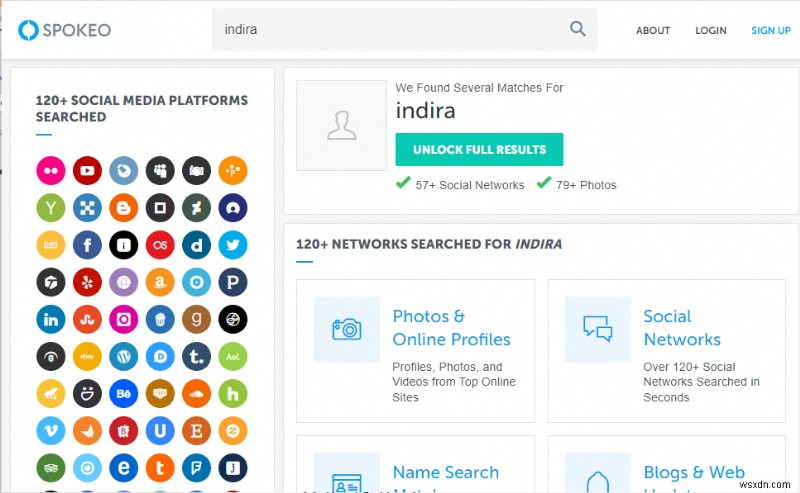This screenshot has width=800, height=493.
Task: Click the green Y platform icon
Action: pyautogui.click(x=51, y=208)
